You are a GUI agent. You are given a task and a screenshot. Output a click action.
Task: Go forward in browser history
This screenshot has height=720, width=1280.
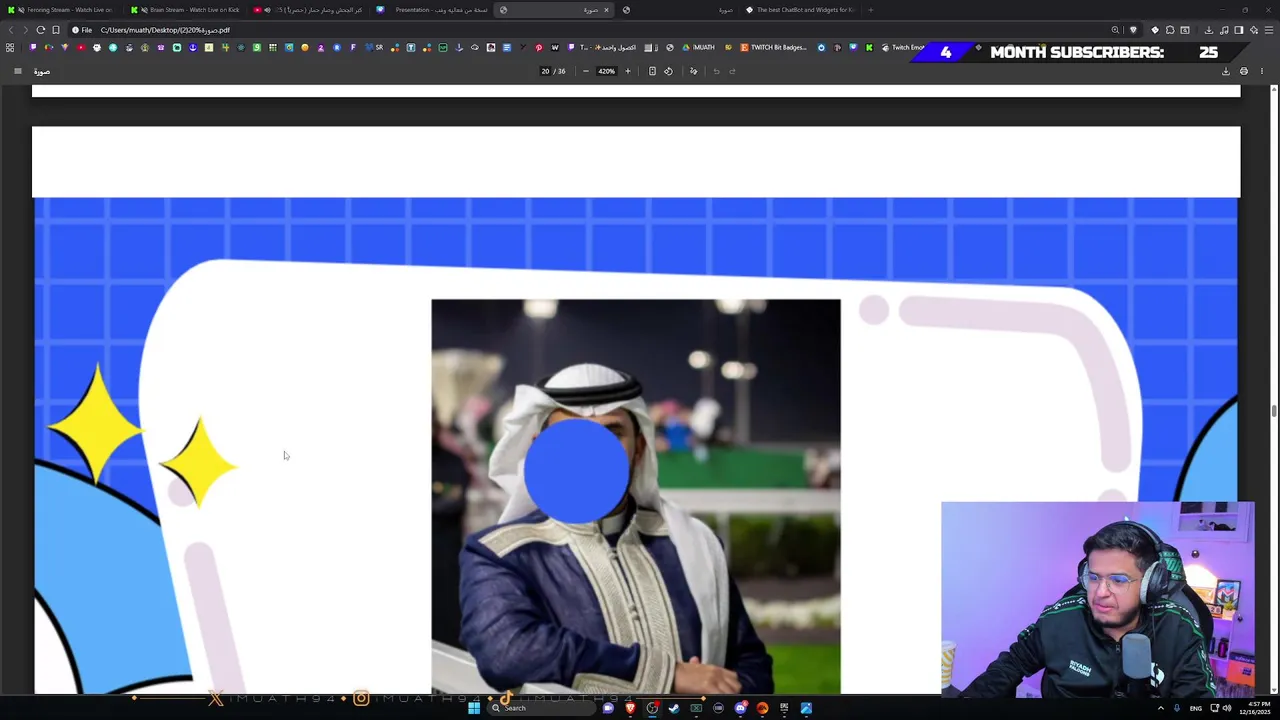tap(26, 30)
